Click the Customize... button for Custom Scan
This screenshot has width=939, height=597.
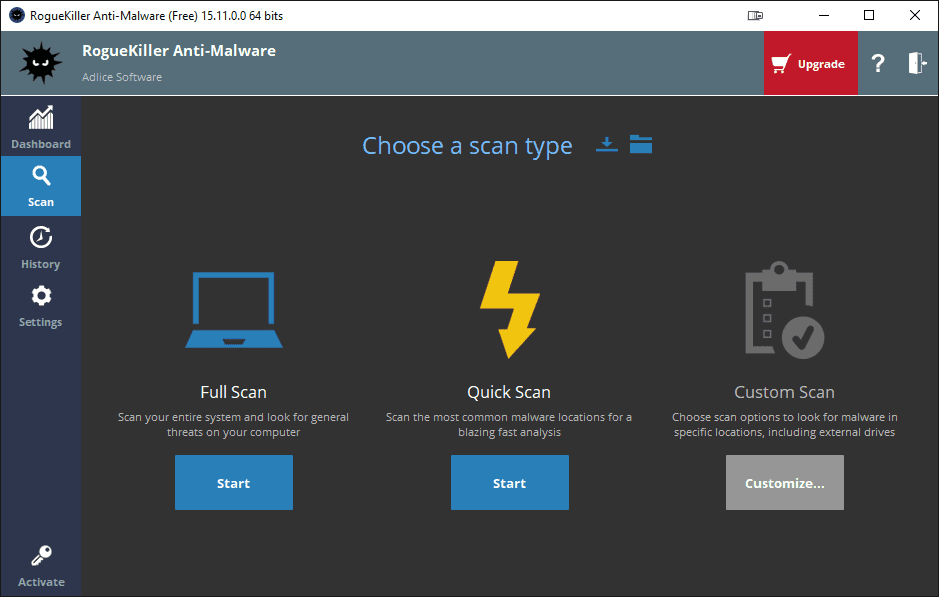[x=784, y=483]
